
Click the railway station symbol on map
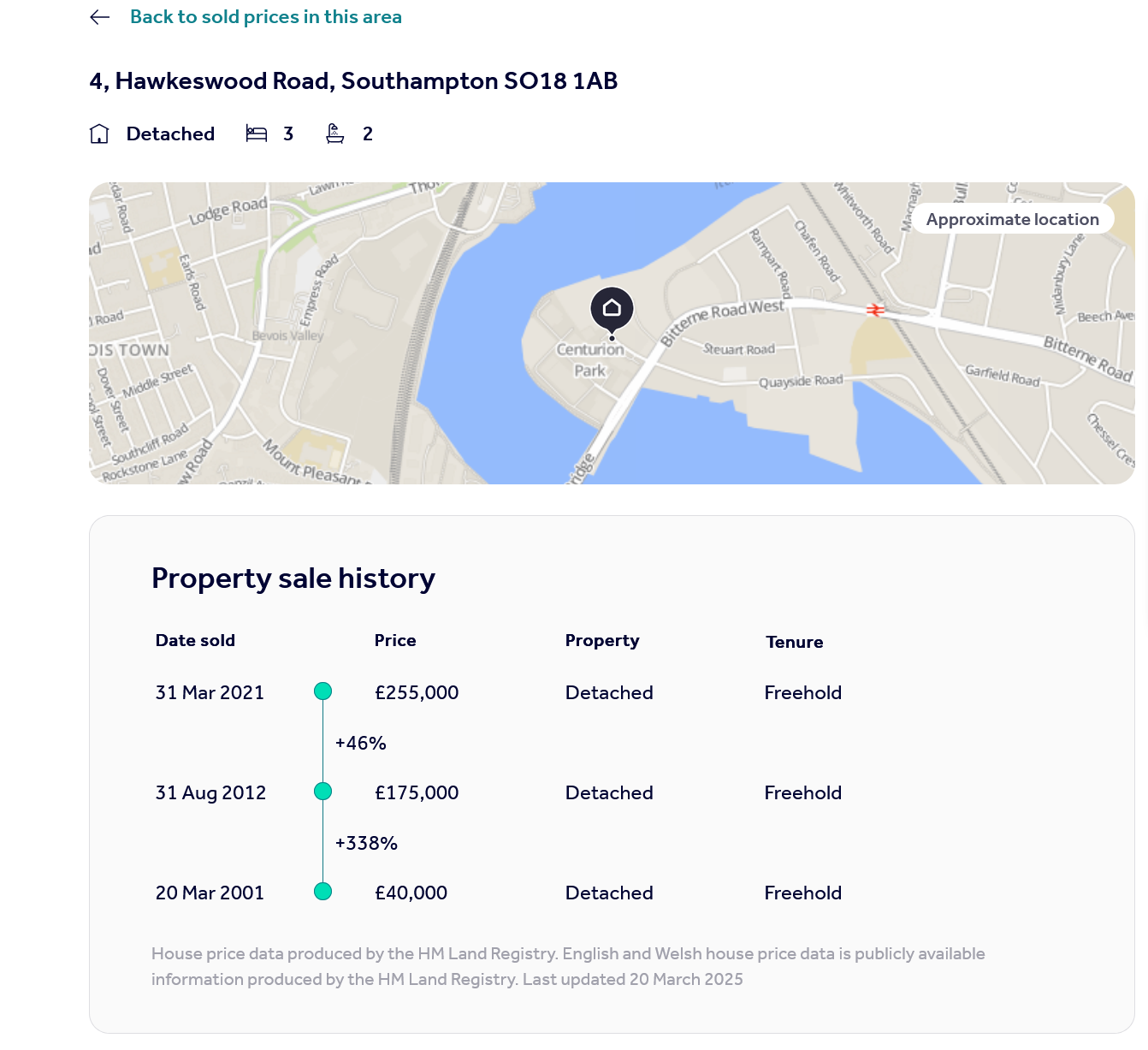[875, 310]
